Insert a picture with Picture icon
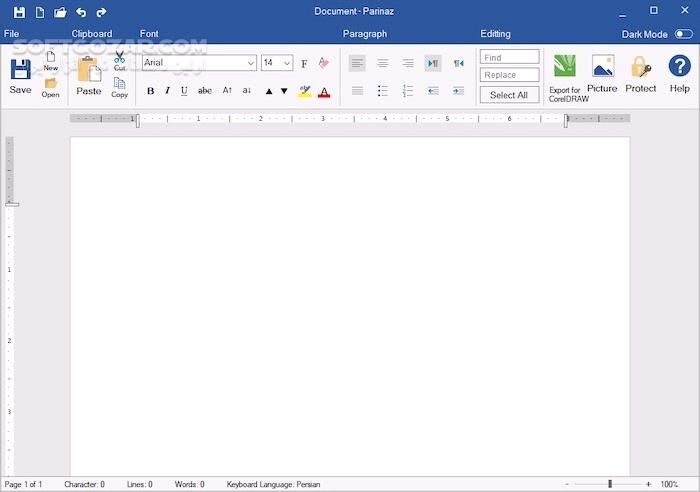 point(602,68)
